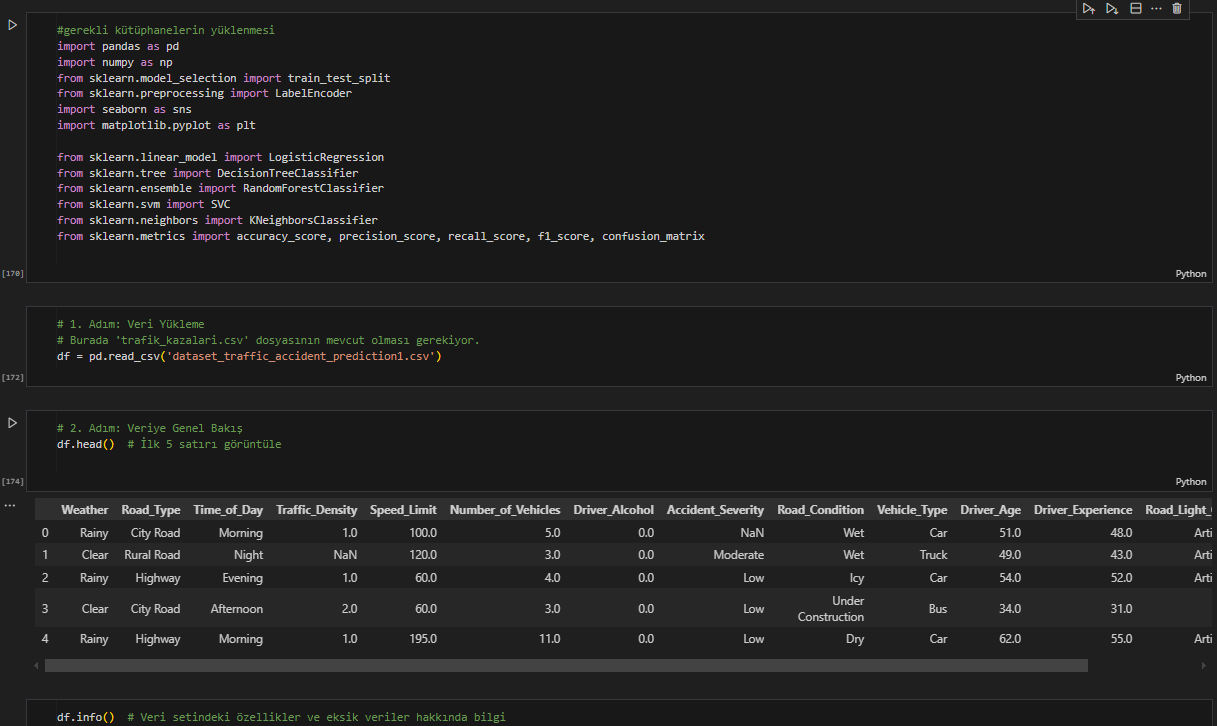Click the Speed_Limit column header
The width and height of the screenshot is (1217, 726).
(x=403, y=510)
